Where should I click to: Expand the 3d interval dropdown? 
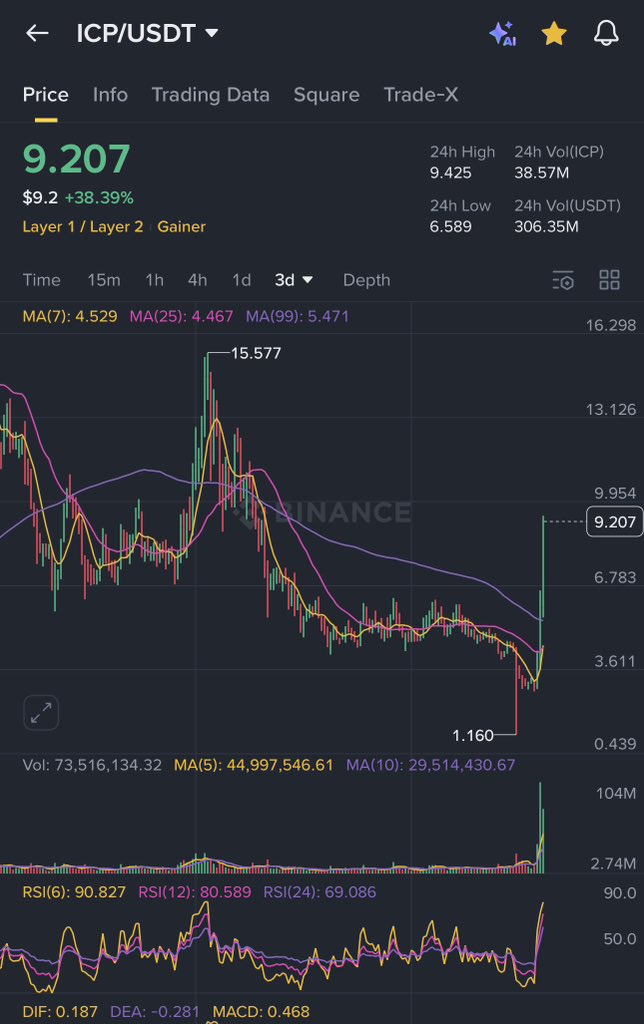click(294, 280)
